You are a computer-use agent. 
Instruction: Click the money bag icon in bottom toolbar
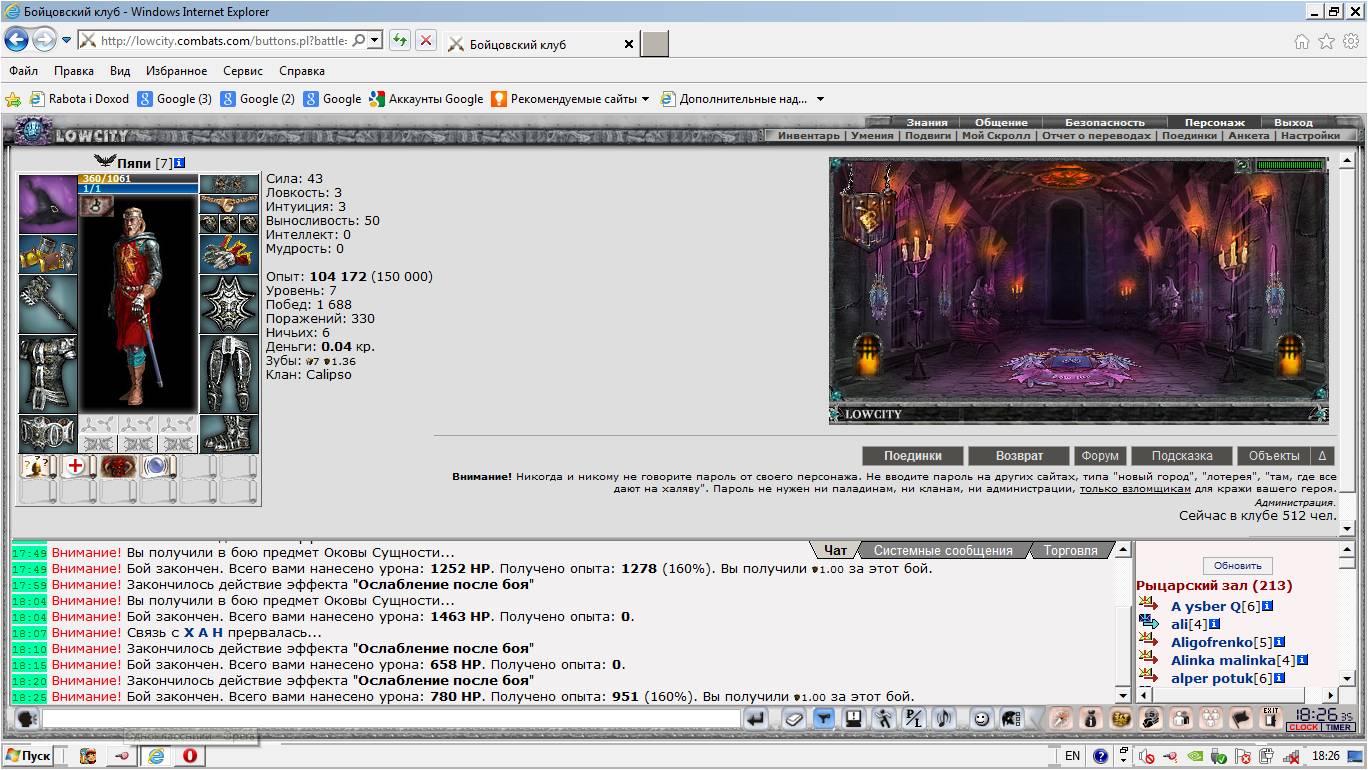(1091, 718)
